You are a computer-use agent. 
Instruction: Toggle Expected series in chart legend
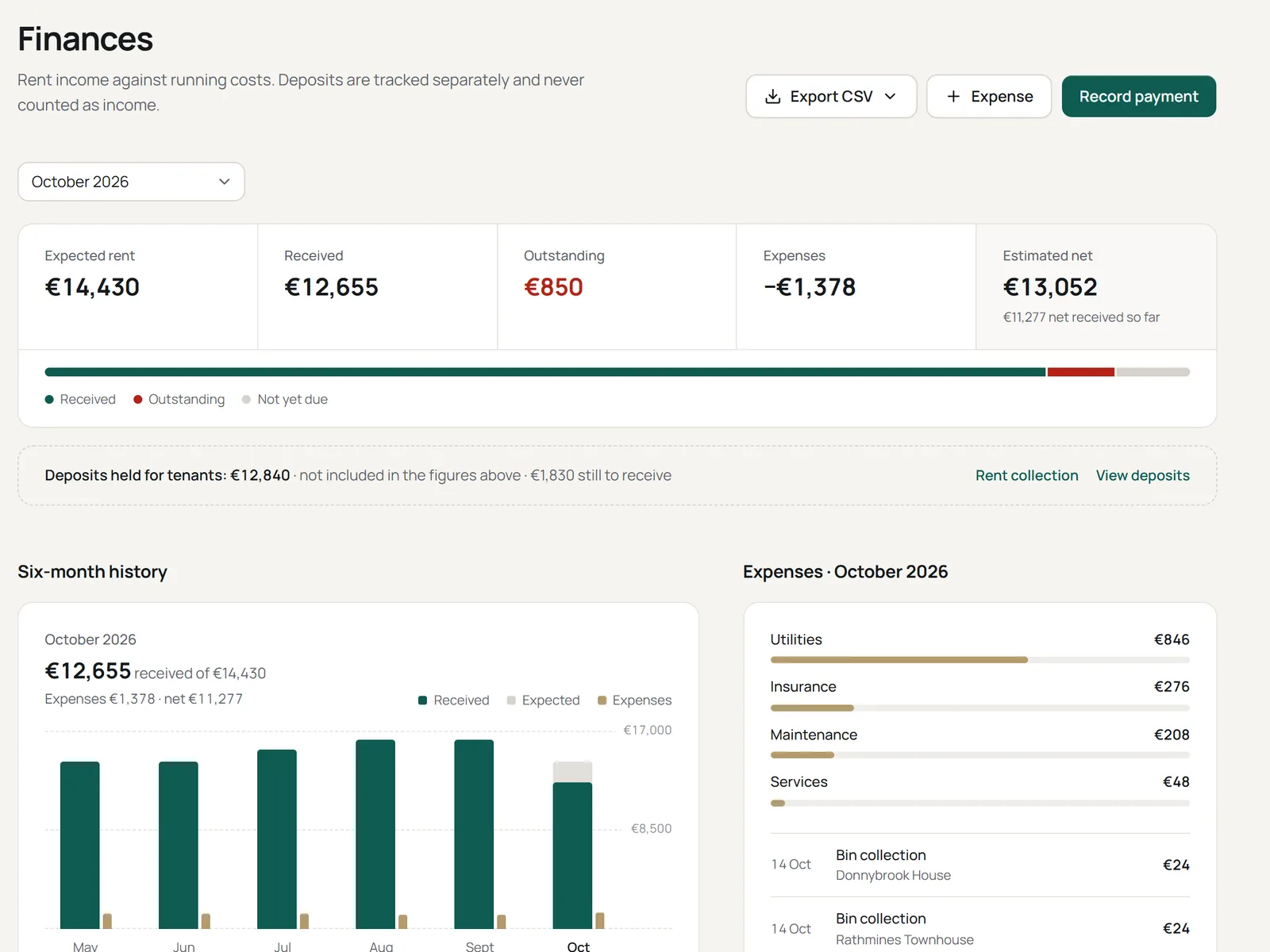click(x=544, y=701)
